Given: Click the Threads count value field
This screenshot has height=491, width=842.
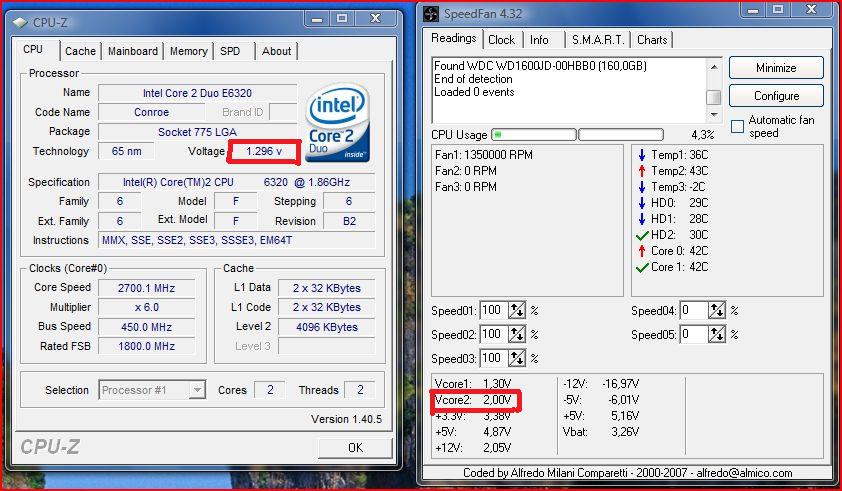Looking at the screenshot, I should click(x=360, y=390).
